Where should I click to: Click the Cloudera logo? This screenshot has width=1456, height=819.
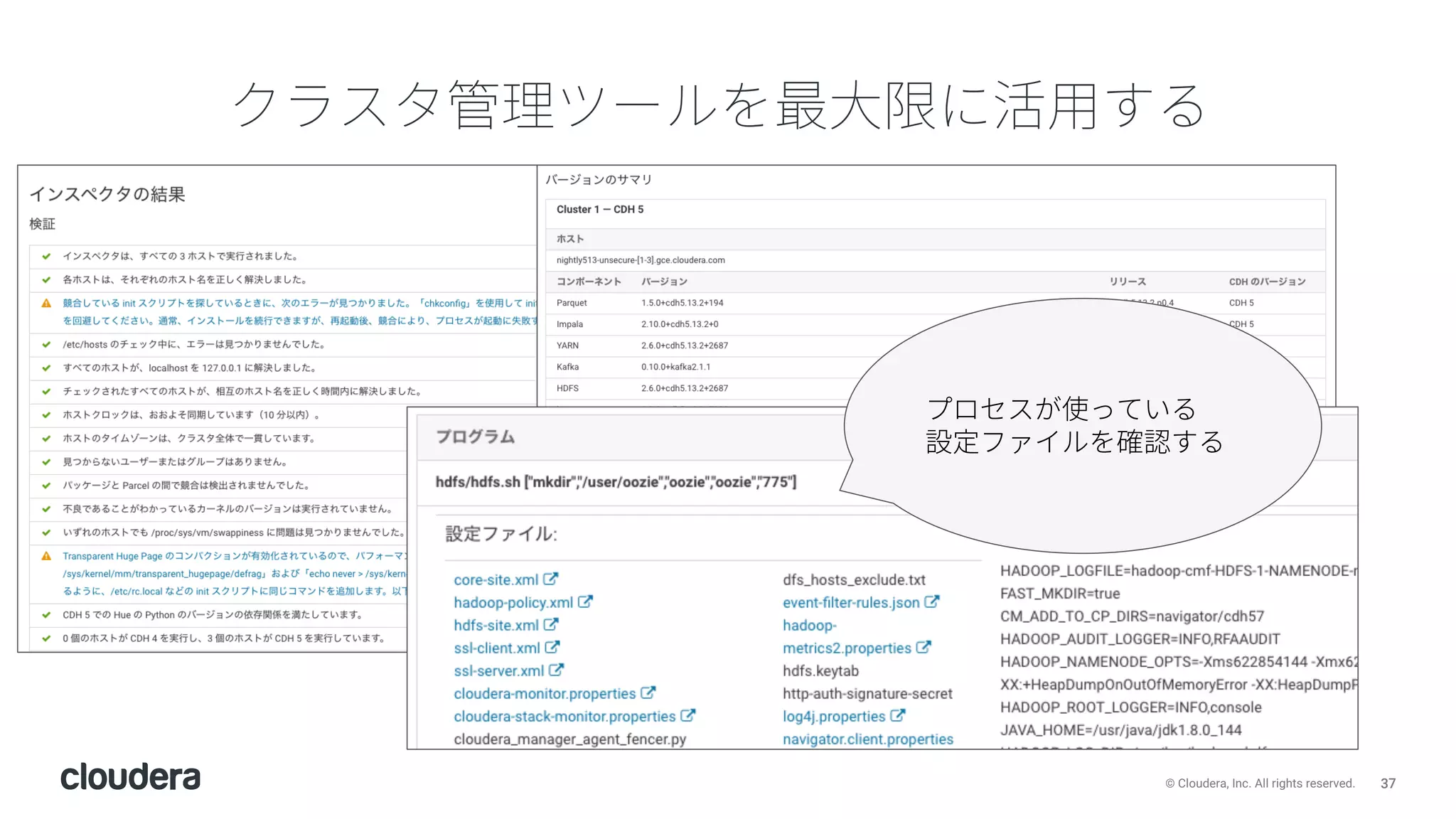point(130,777)
